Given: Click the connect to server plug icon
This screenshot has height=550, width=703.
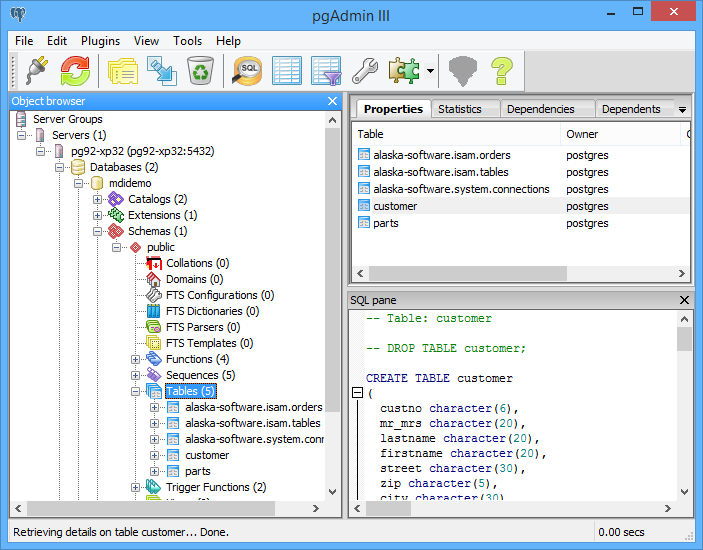Looking at the screenshot, I should coord(38,70).
